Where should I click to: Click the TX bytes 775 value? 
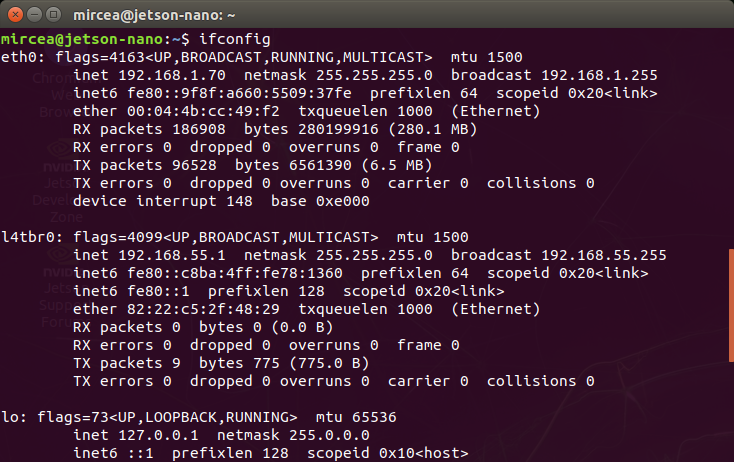266,363
